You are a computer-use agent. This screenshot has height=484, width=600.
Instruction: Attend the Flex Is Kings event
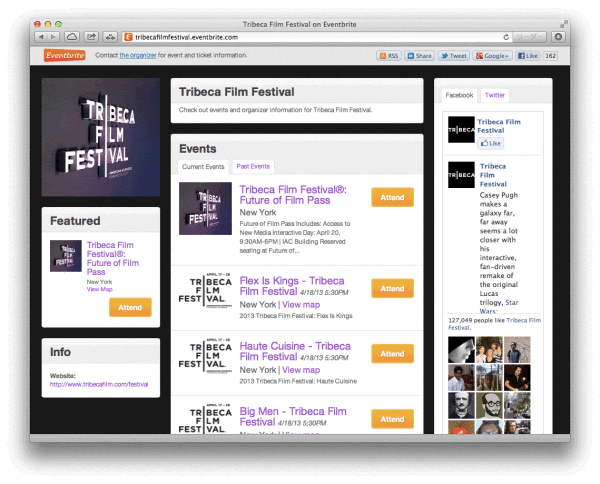coord(392,288)
